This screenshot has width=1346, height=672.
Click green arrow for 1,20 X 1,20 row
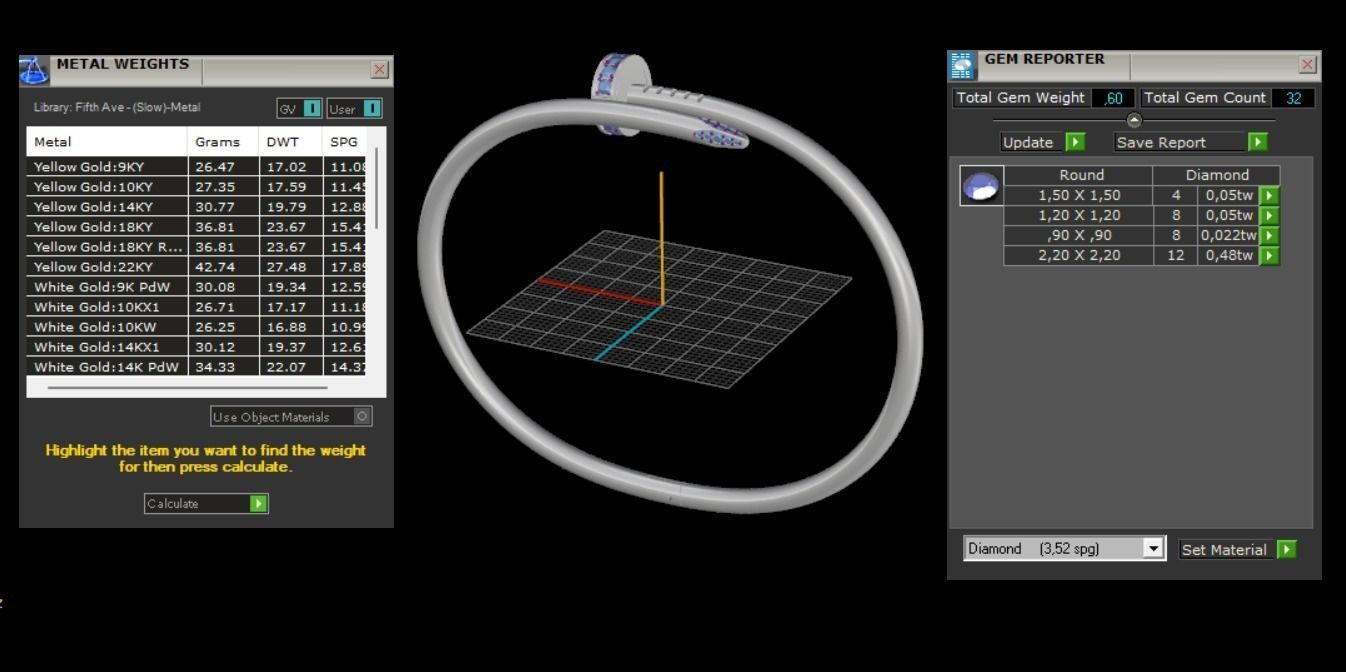tap(1269, 216)
